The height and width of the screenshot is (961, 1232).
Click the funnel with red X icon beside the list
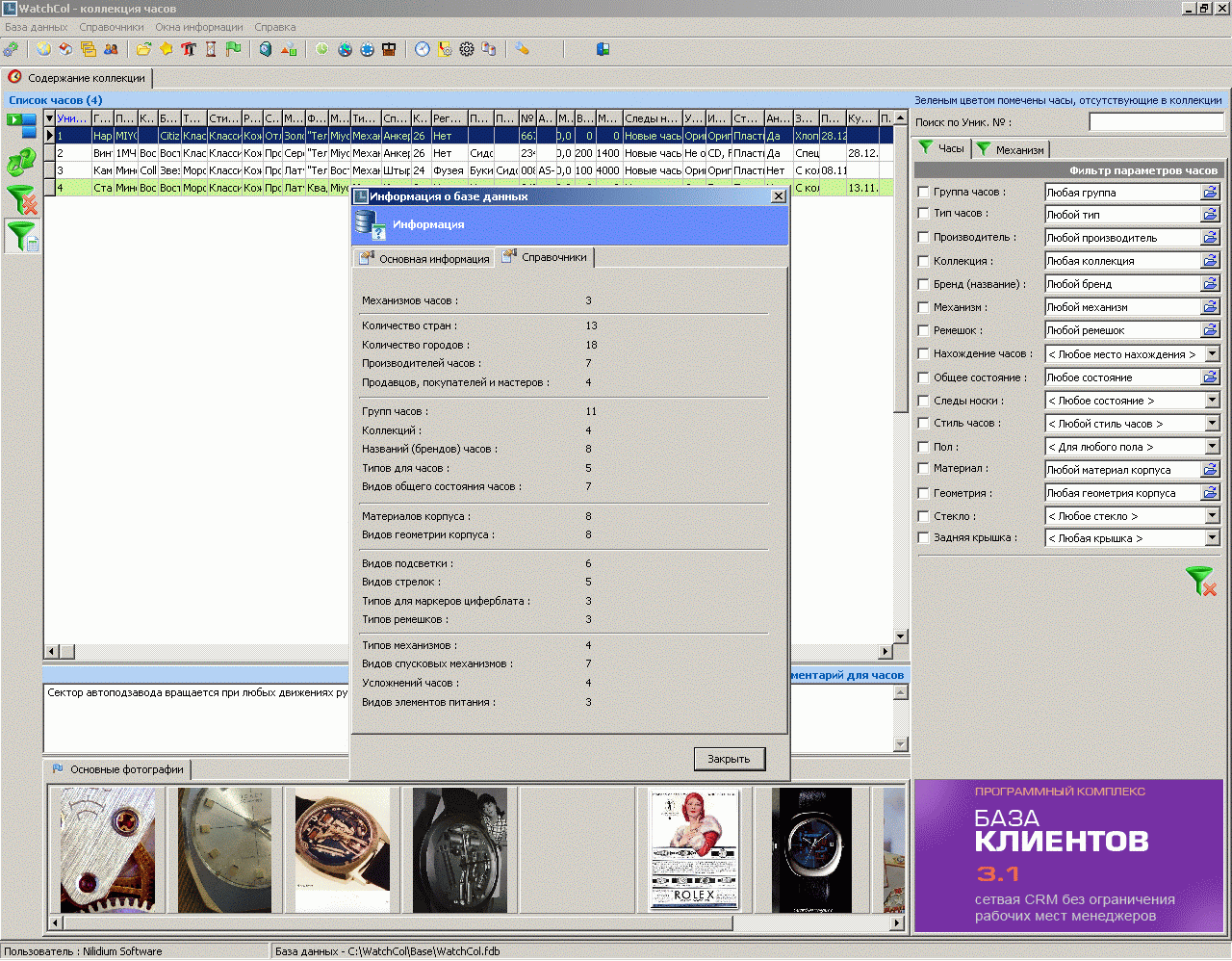20,200
